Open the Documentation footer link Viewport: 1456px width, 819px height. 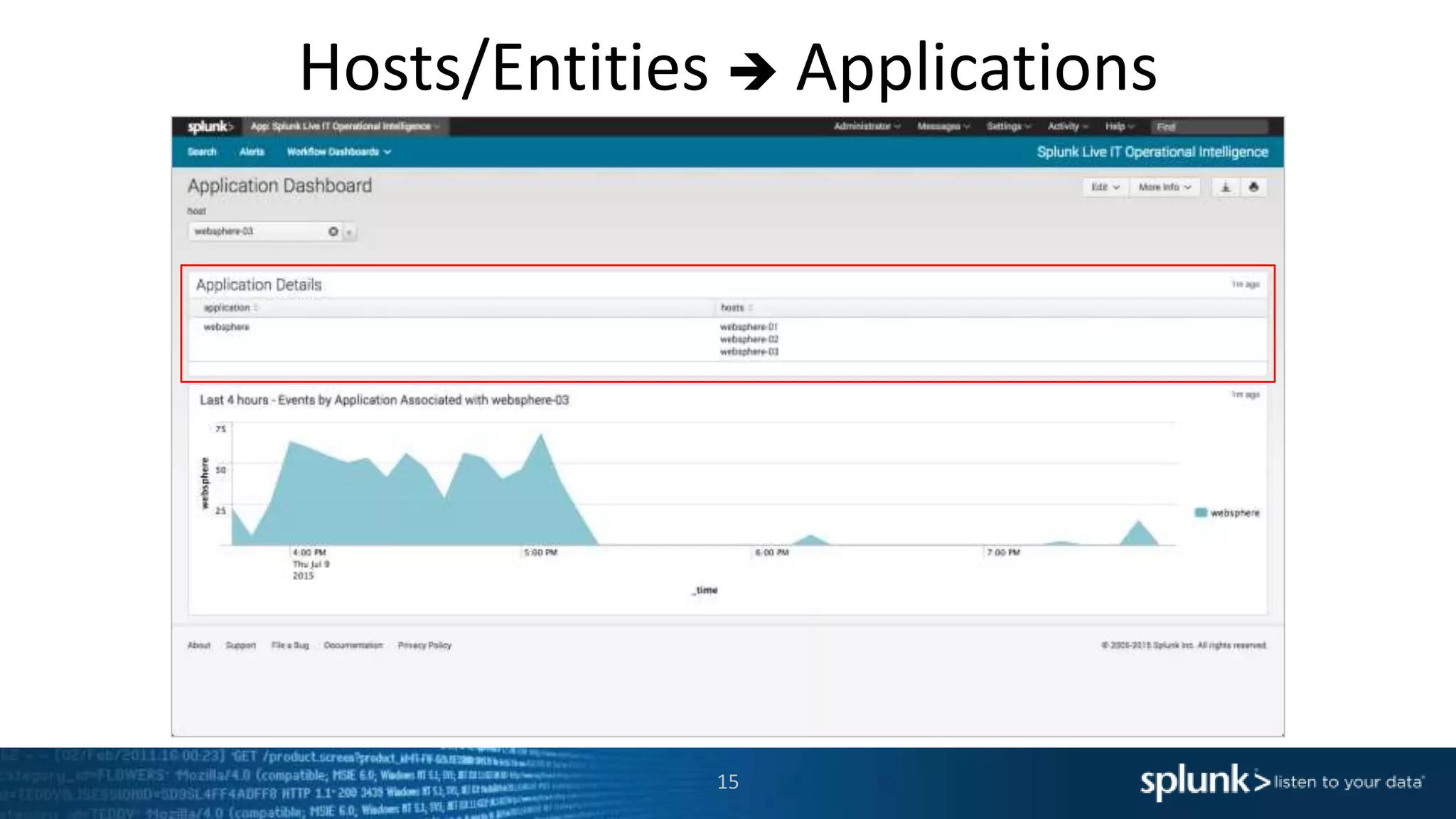[353, 646]
